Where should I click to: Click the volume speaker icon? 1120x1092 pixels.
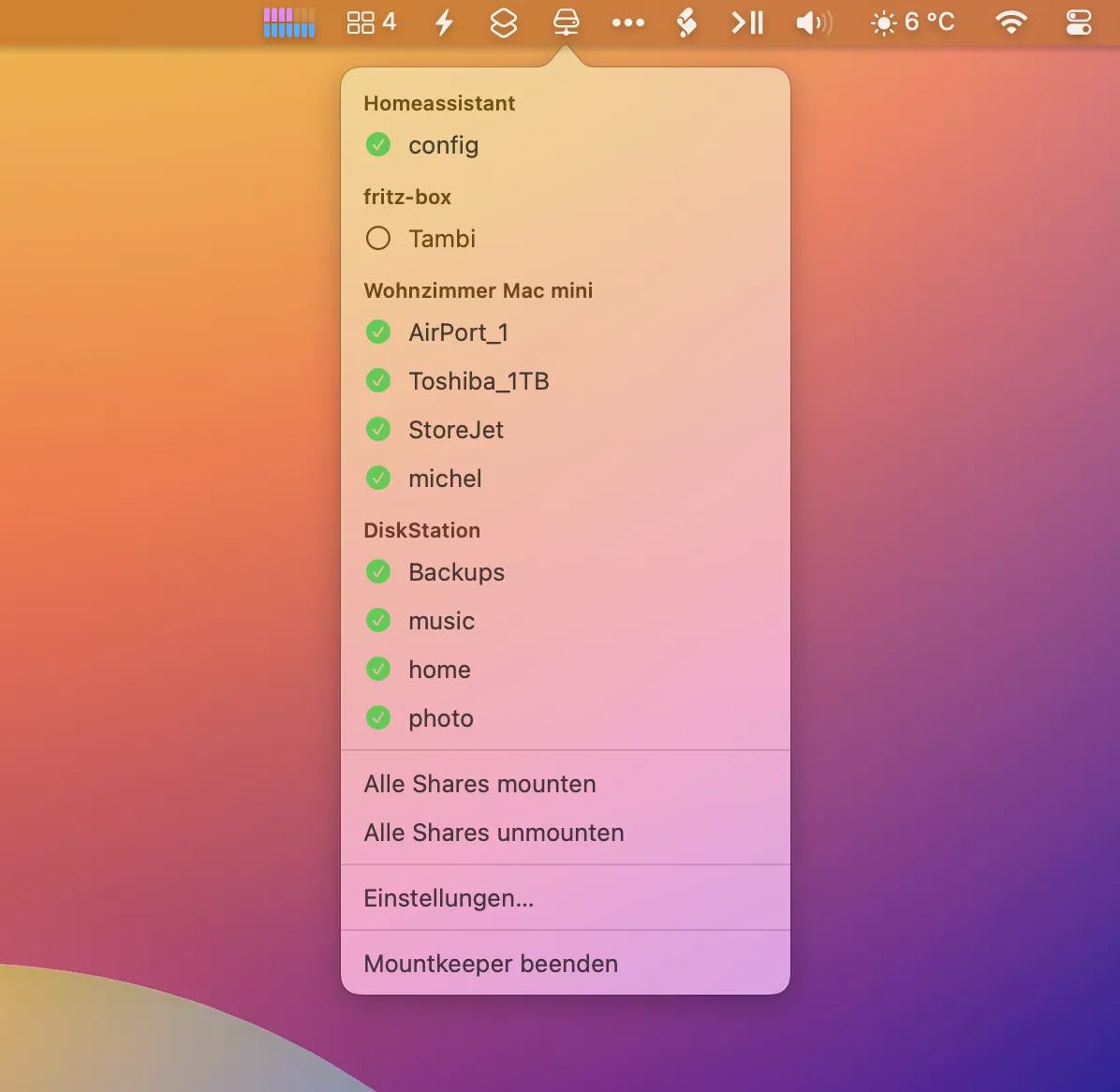tap(813, 22)
